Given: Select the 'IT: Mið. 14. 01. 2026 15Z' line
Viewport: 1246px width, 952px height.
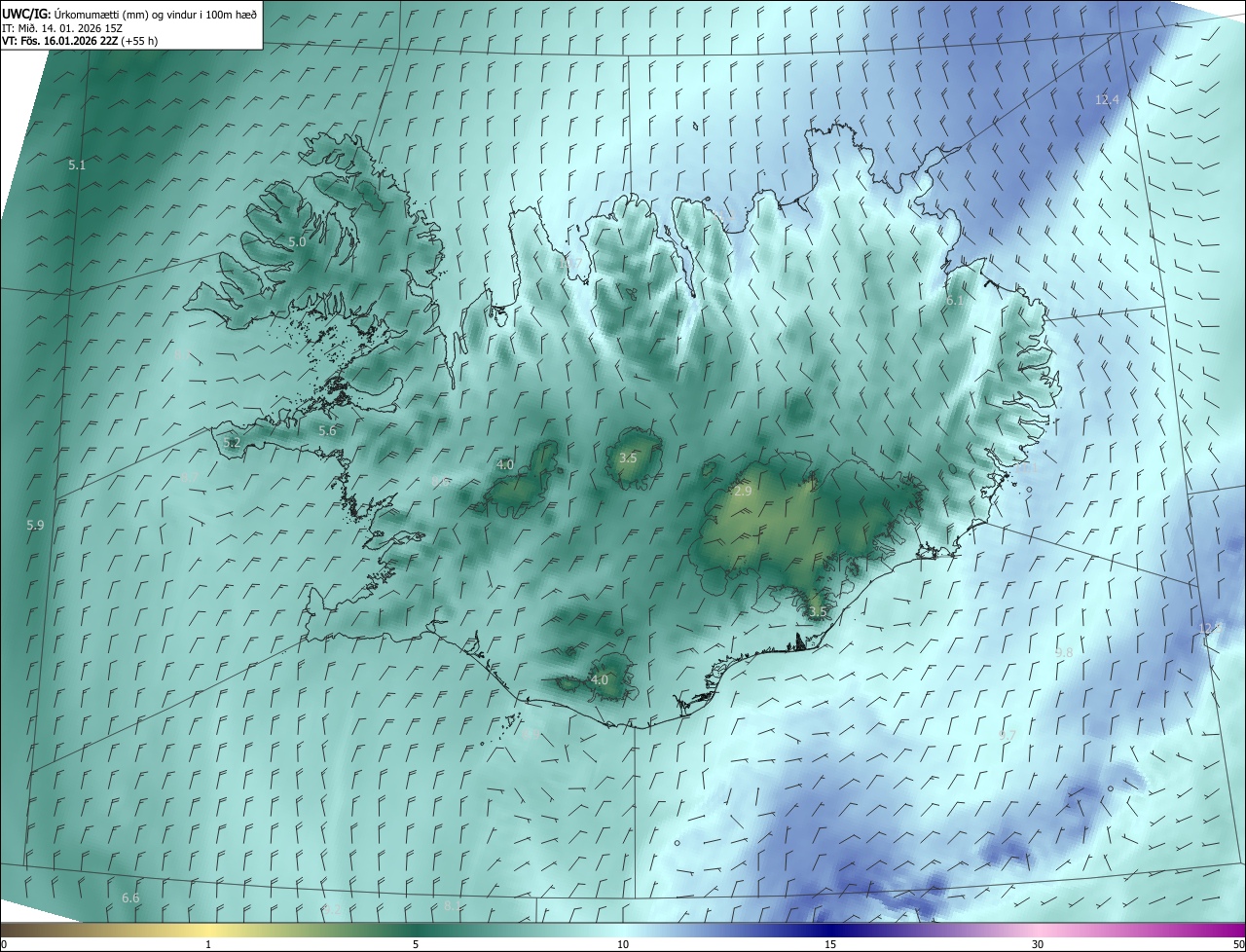Looking at the screenshot, I should (x=61, y=28).
